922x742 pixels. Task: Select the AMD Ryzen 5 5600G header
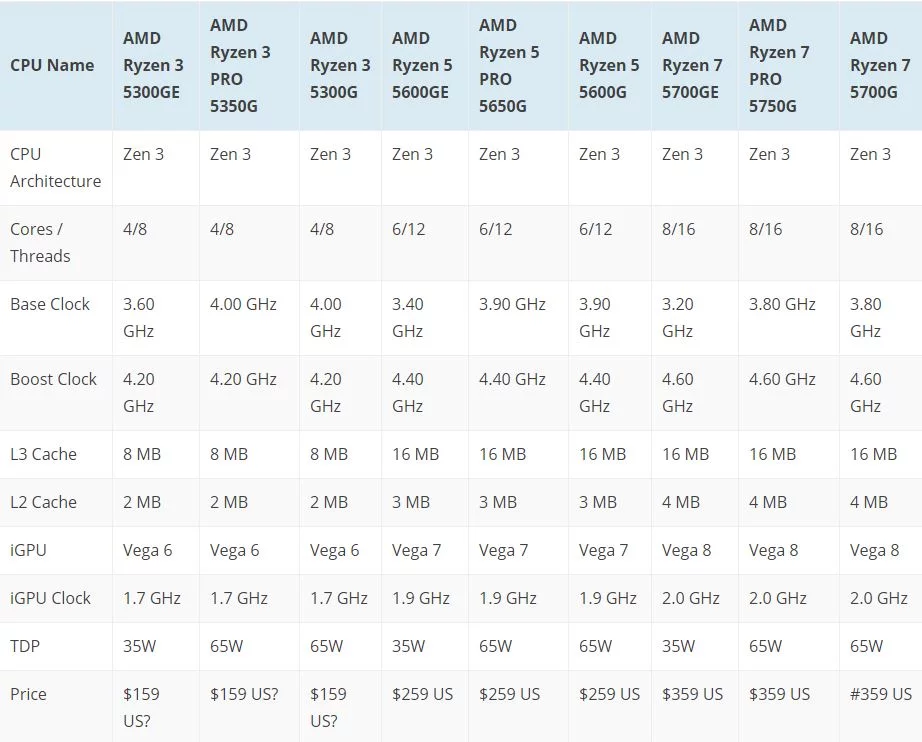tap(609, 65)
